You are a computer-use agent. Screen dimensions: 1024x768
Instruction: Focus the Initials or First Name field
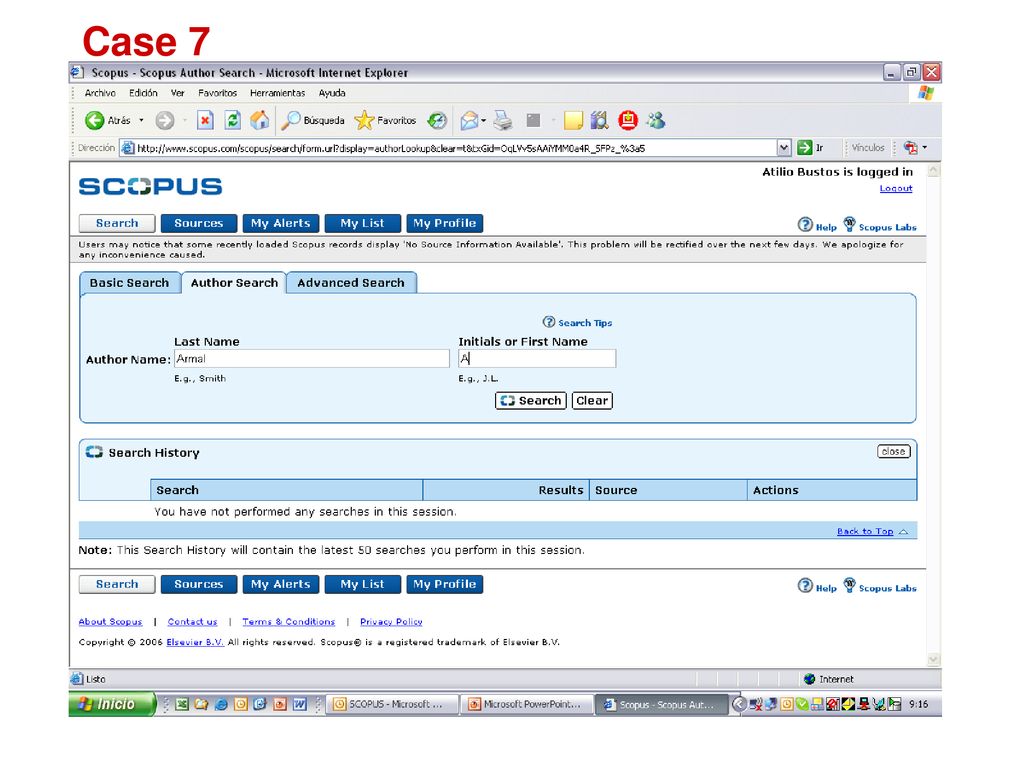click(537, 359)
